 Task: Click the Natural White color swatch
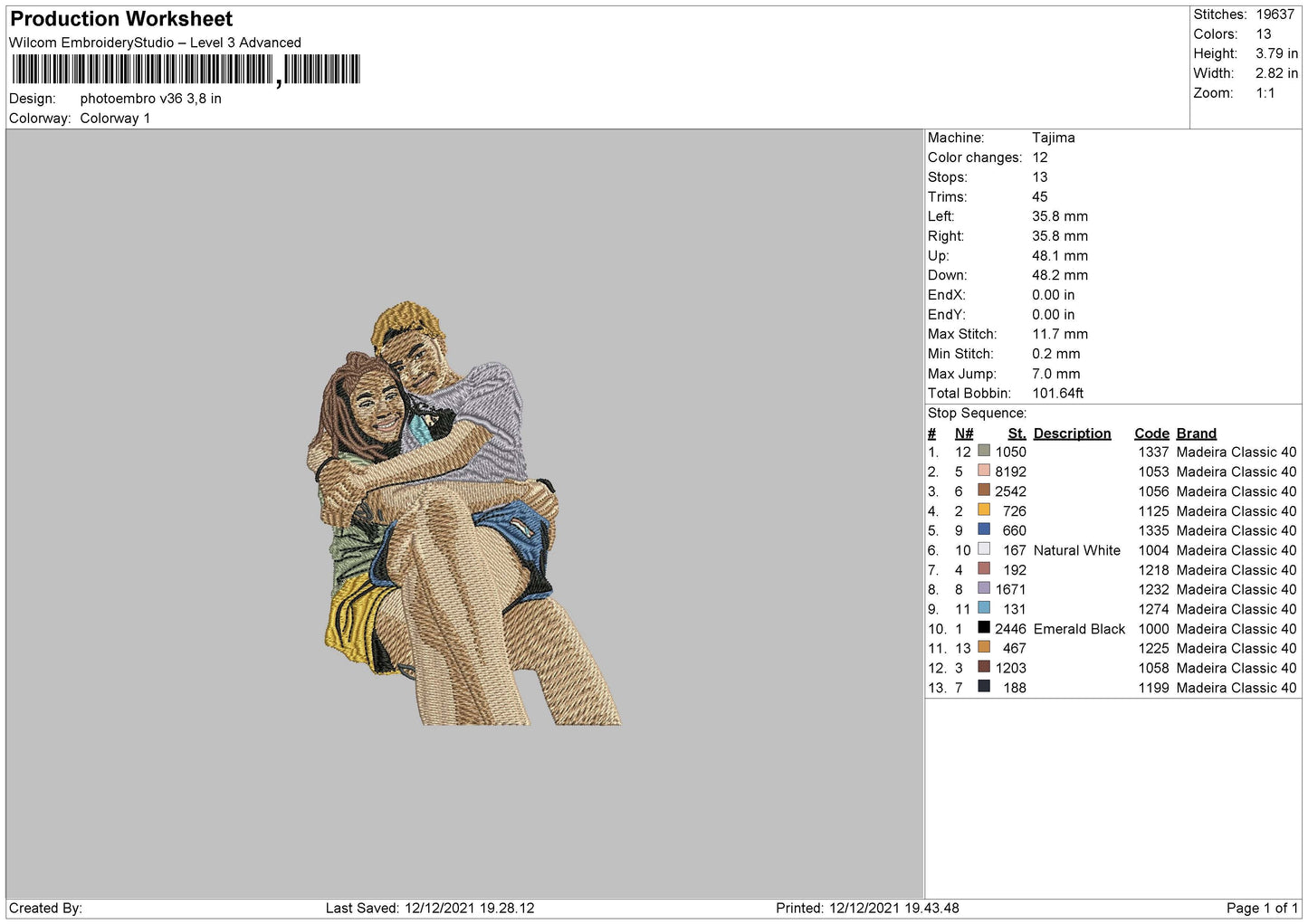click(x=984, y=548)
